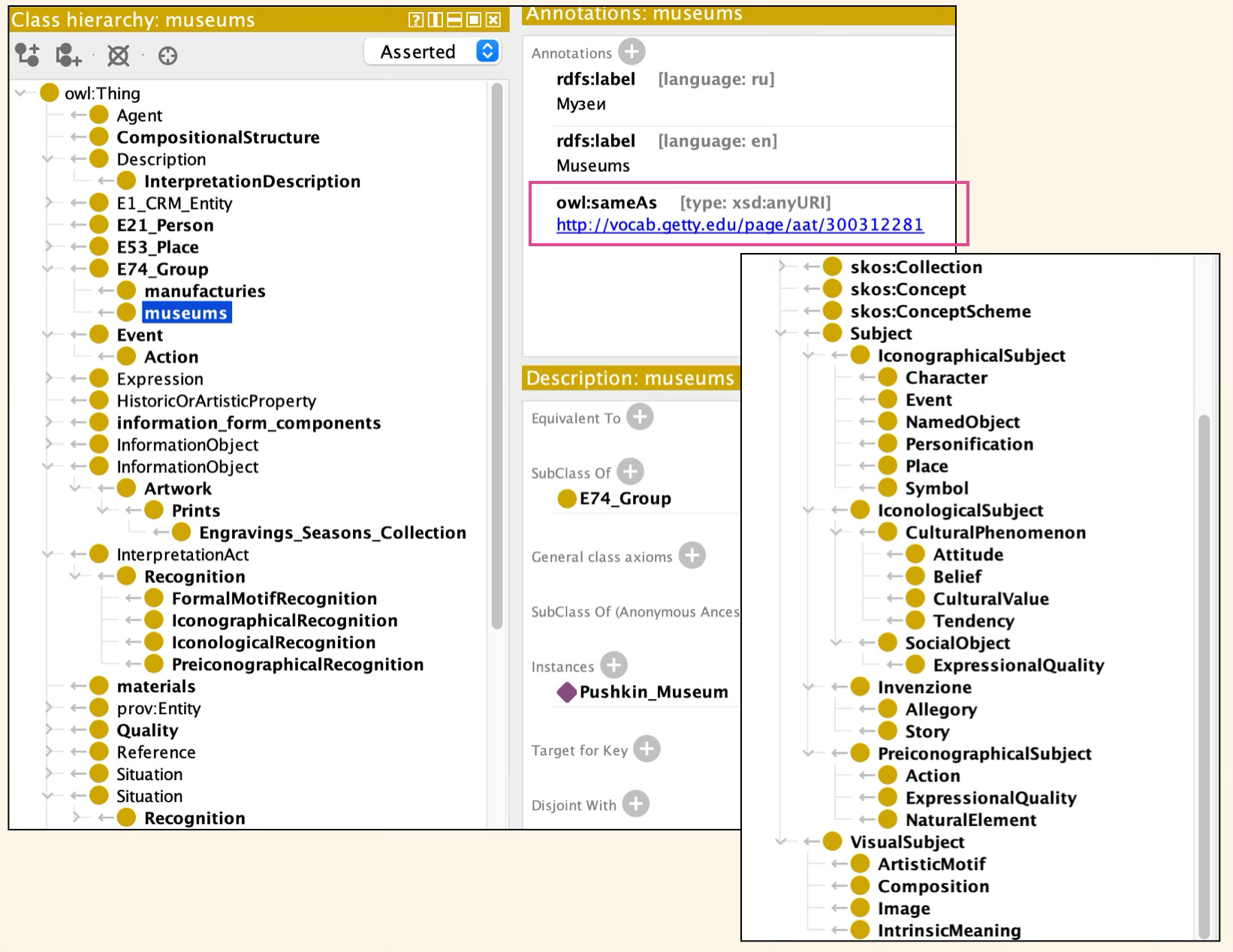Viewport: 1233px width, 952px height.
Task: Select the IconologicalRecognition class
Action: pos(273,643)
